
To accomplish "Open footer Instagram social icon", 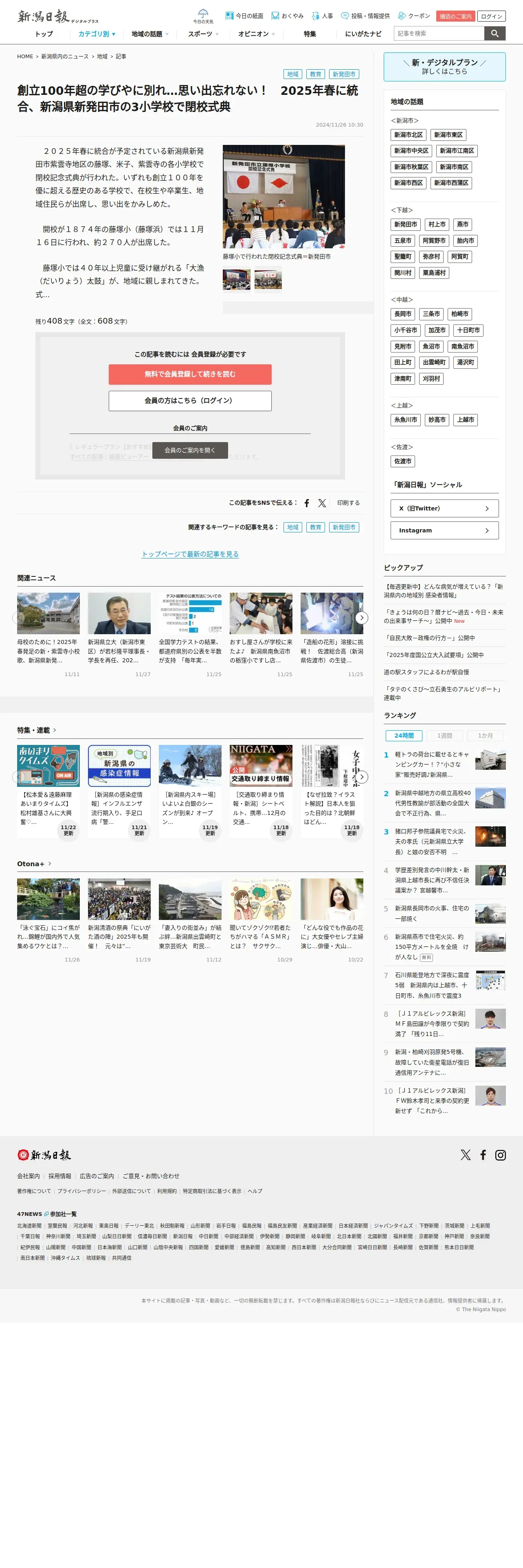I will pyautogui.click(x=501, y=1155).
